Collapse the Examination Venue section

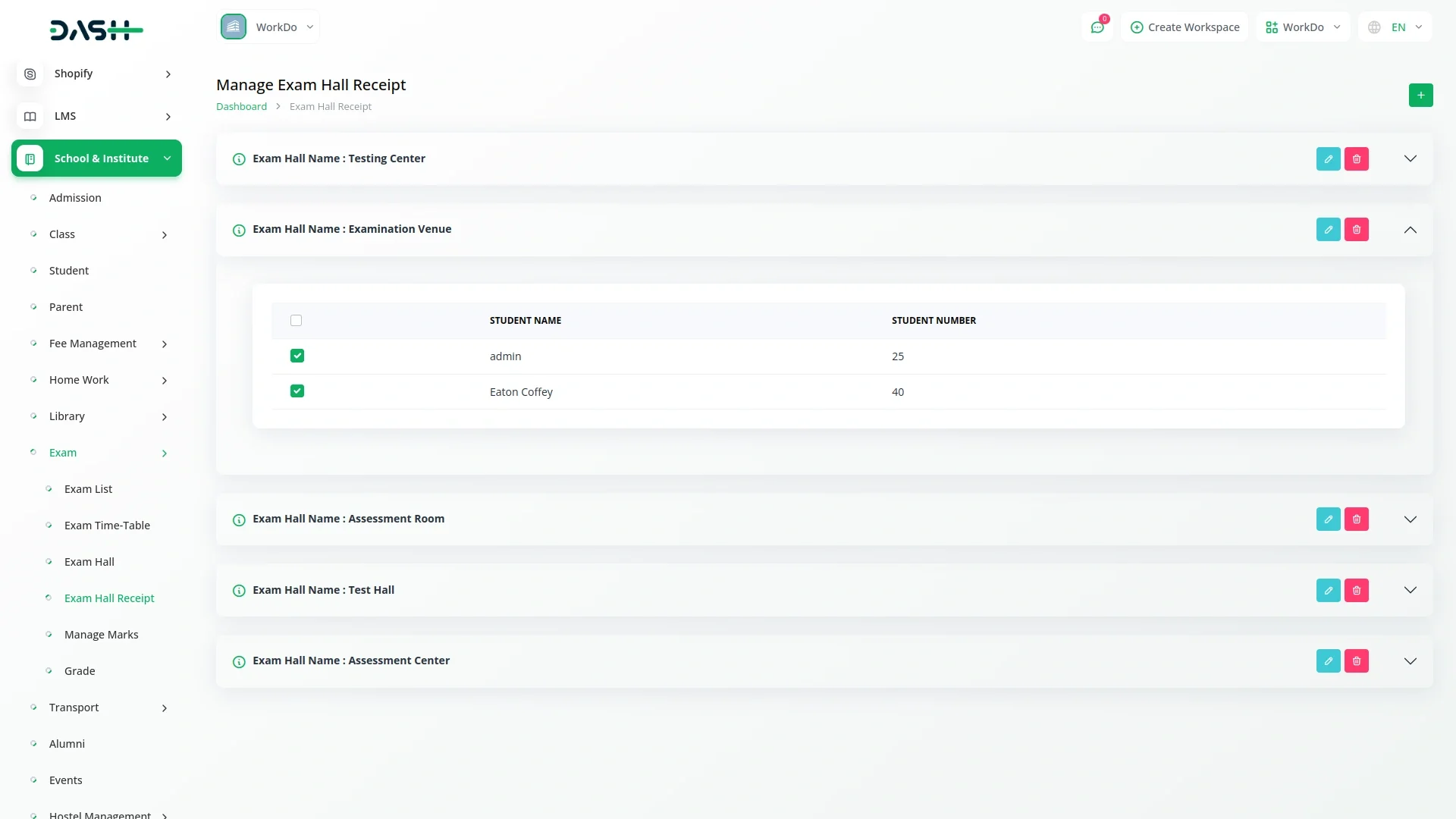tap(1410, 230)
